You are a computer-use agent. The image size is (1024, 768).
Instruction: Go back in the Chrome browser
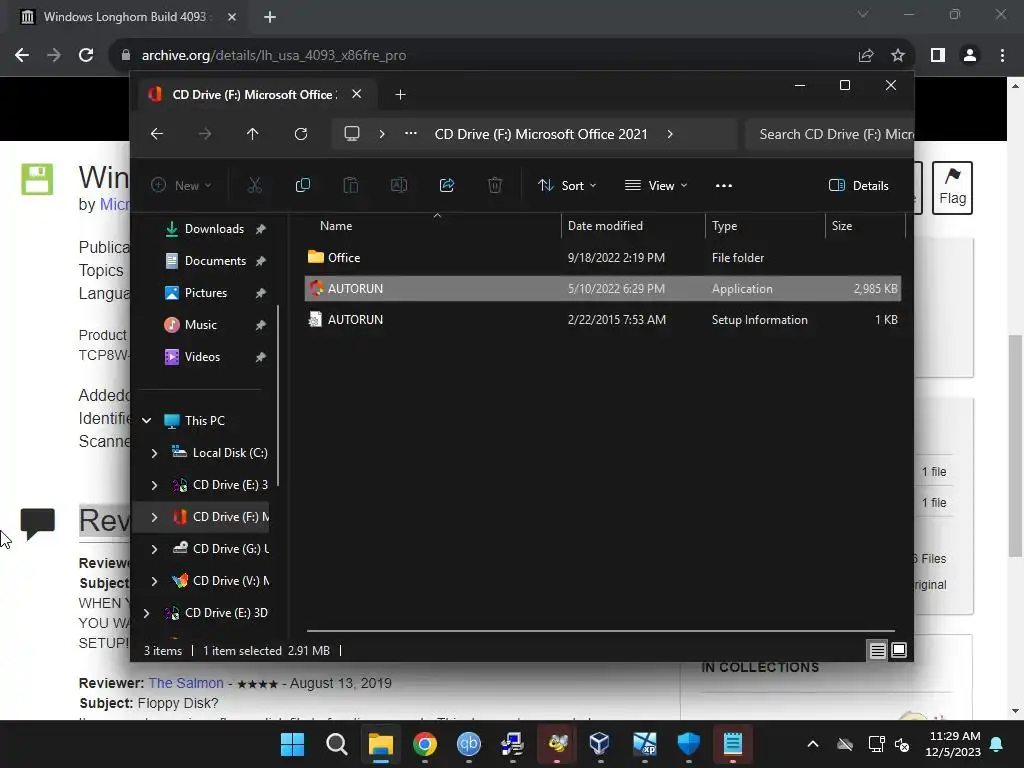pos(22,55)
